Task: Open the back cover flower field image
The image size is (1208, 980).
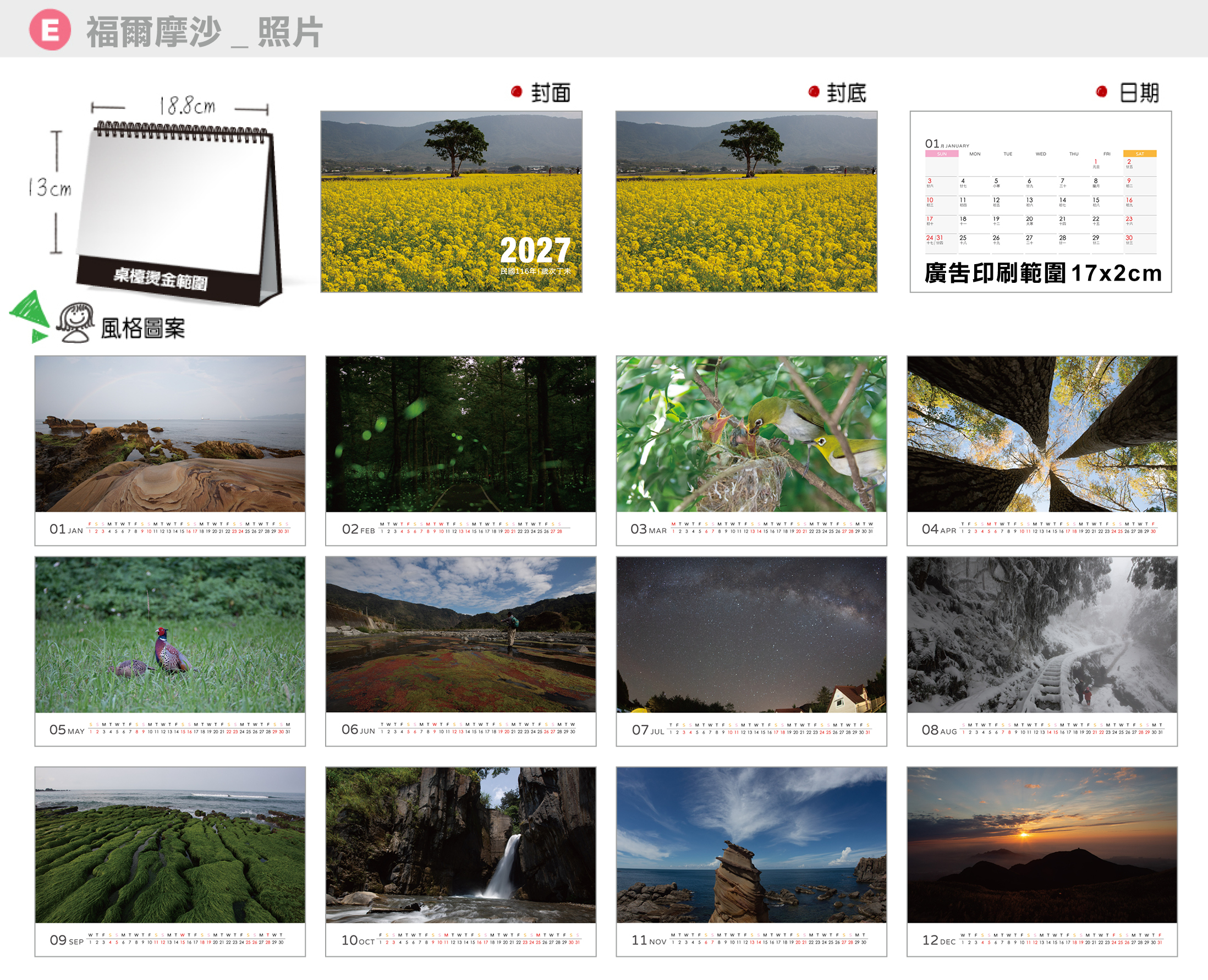Action: click(x=746, y=201)
